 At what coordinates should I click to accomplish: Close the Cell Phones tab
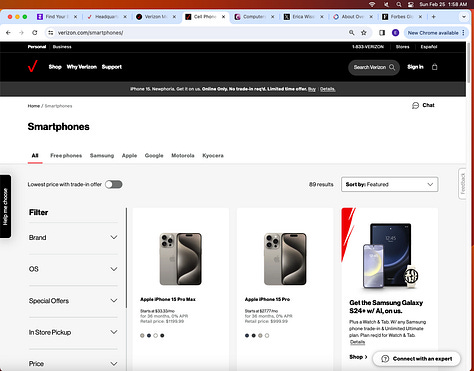(223, 17)
